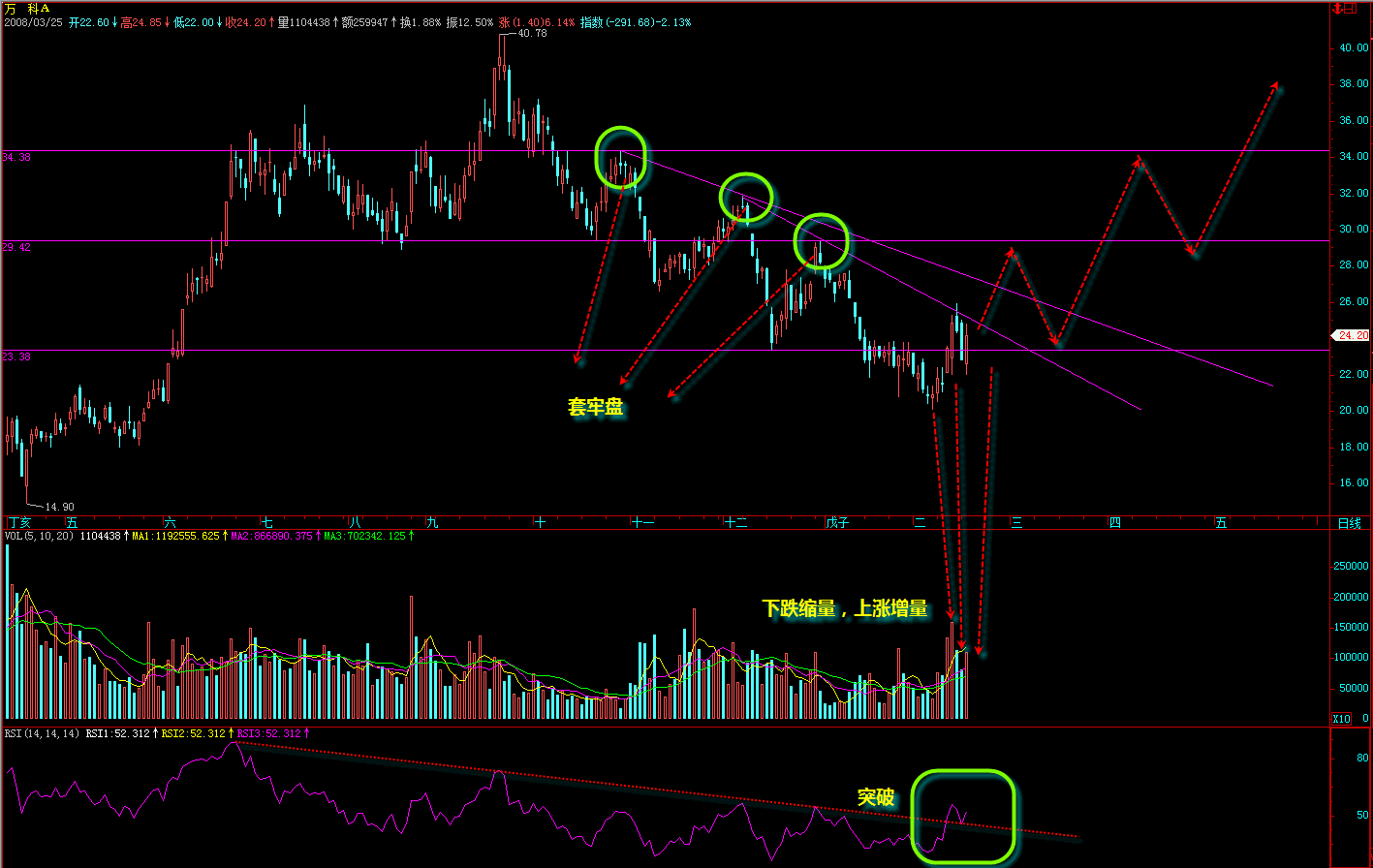This screenshot has height=868, width=1373.
Task: Click the 40.78 peak price label
Action: (x=533, y=33)
